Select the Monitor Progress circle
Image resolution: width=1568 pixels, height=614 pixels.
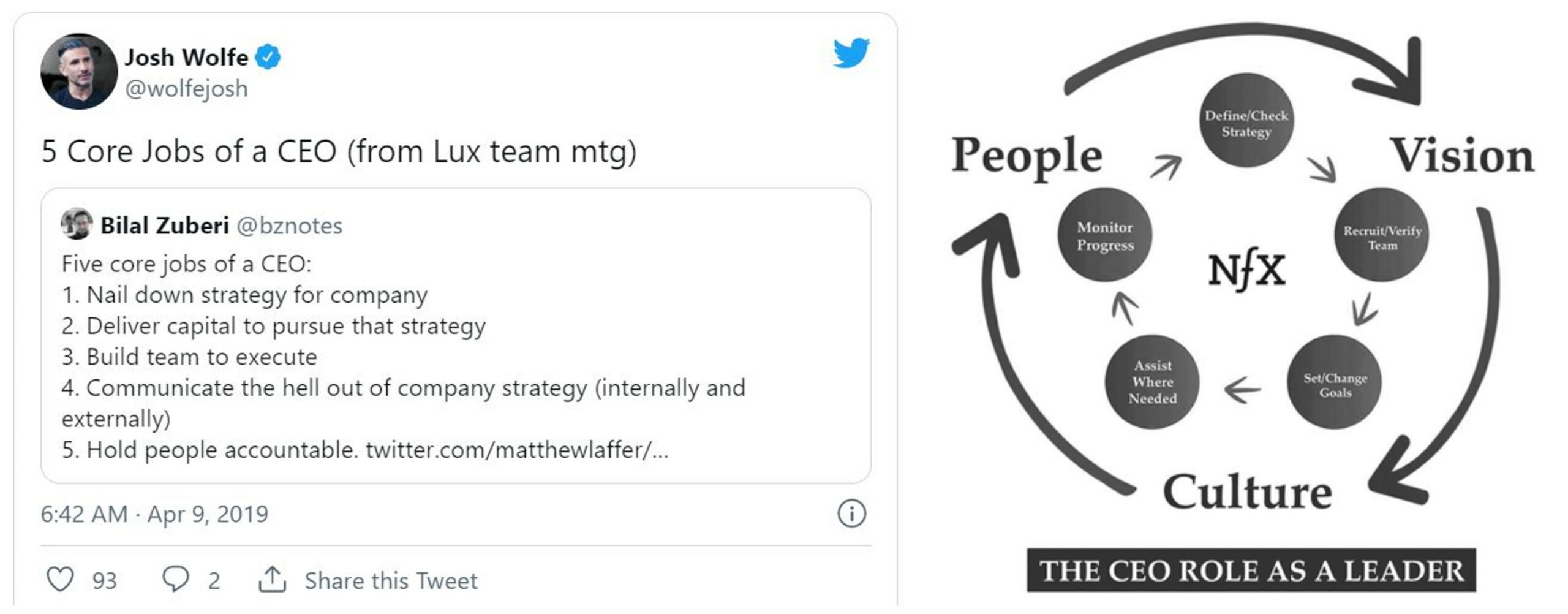(1105, 235)
